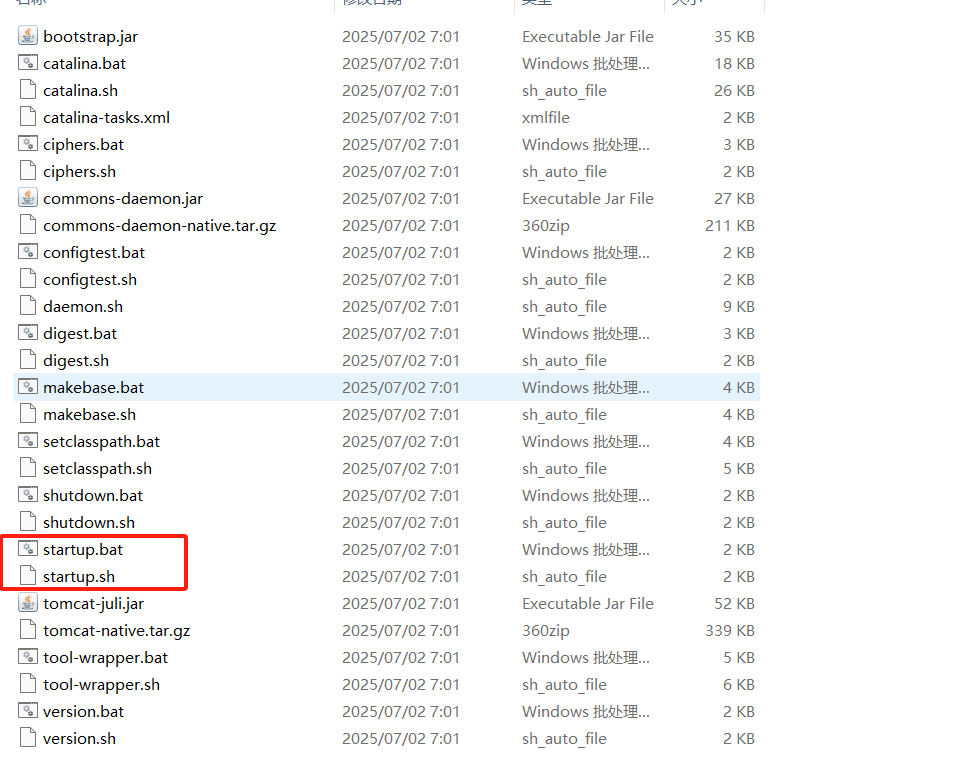956x771 pixels.
Task: Click the bootstrap.jar Java file icon
Action: (28, 36)
